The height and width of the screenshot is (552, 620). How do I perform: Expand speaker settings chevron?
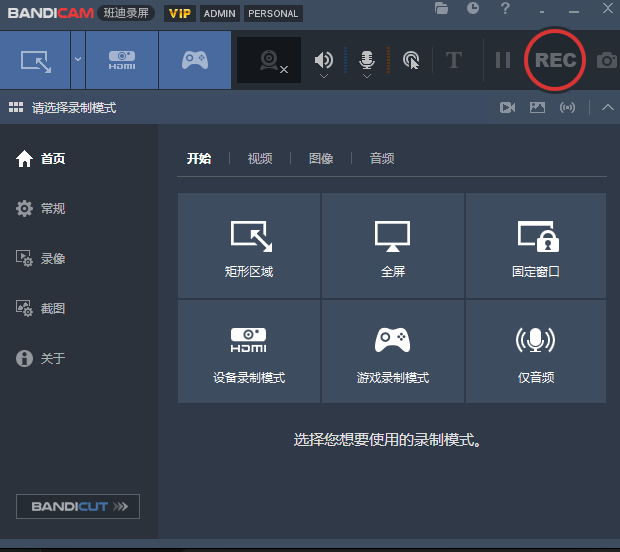pos(324,76)
